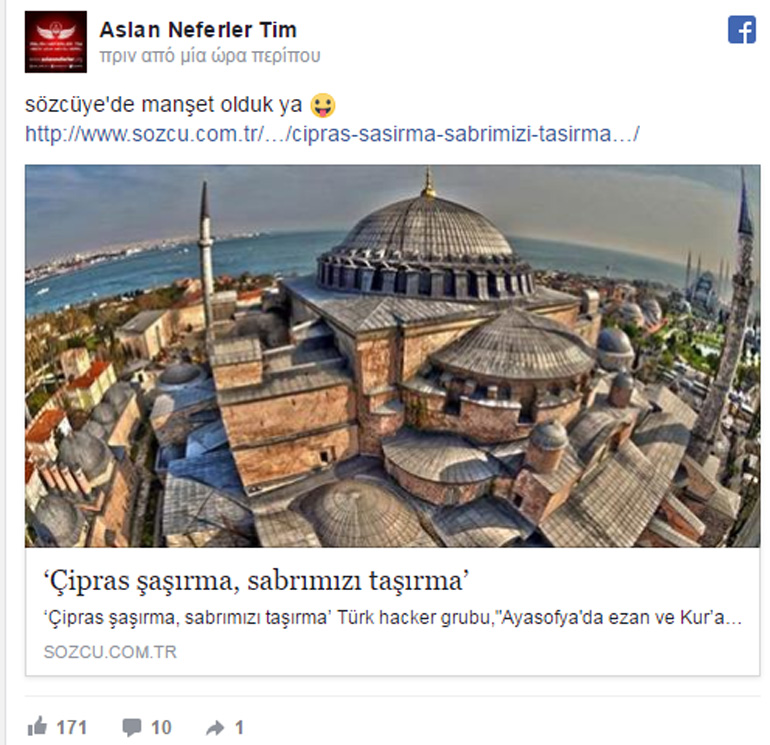This screenshot has height=745, width=770.
Task: Click the article description about Türk hacker grubu
Action: click(x=392, y=617)
